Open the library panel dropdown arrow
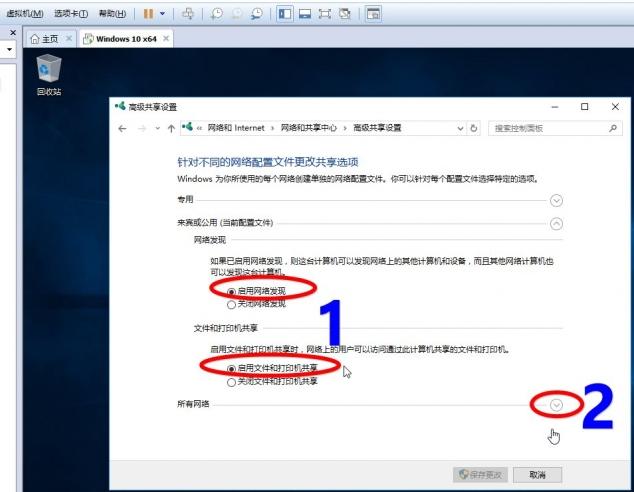 9,50
